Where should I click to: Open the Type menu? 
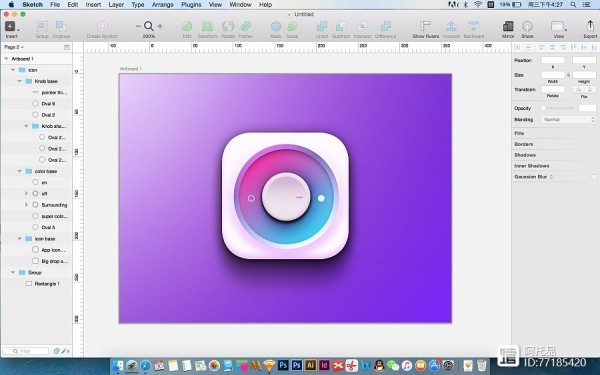point(138,5)
